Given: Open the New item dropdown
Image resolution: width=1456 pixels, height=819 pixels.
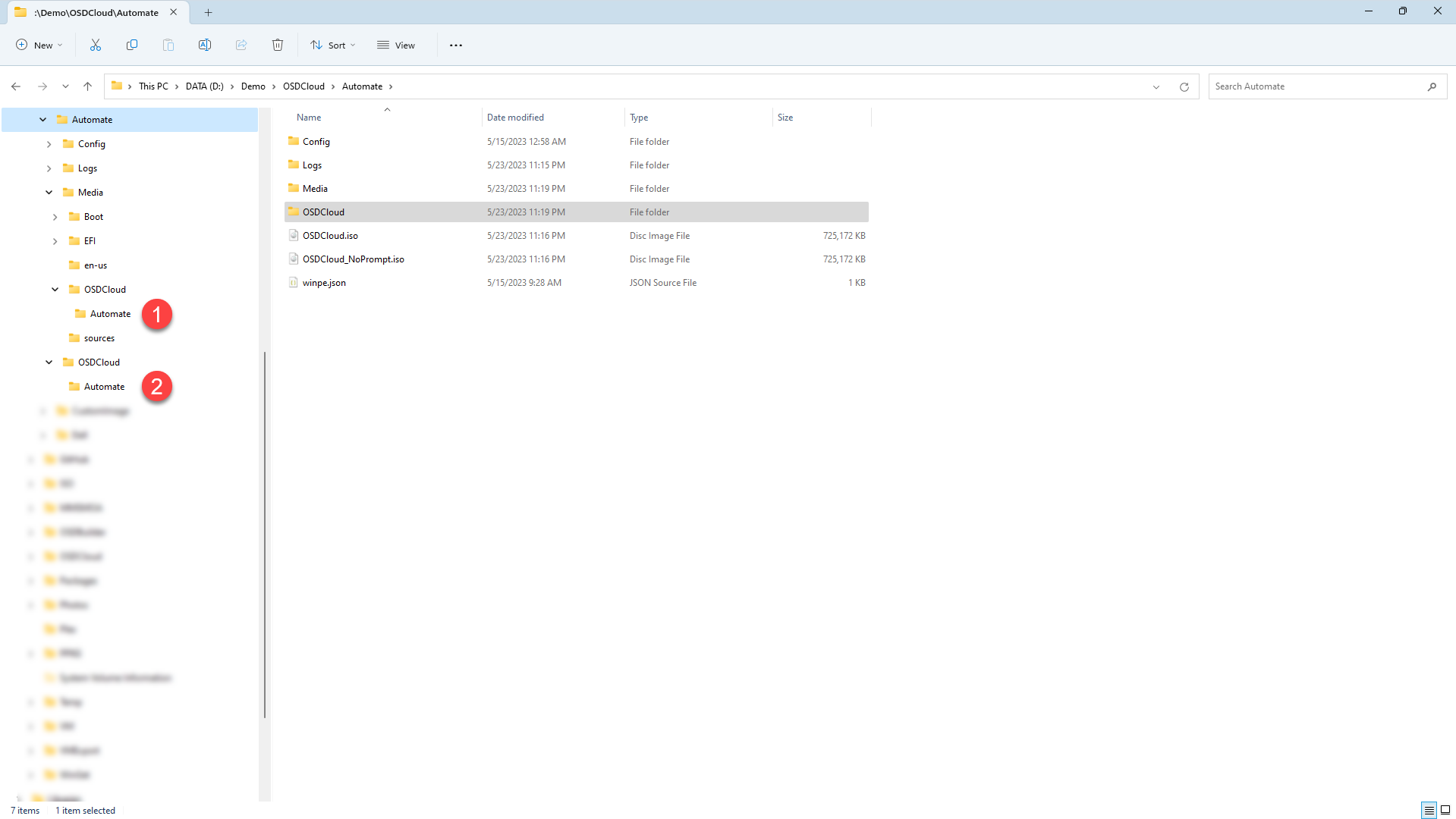Looking at the screenshot, I should pos(39,45).
